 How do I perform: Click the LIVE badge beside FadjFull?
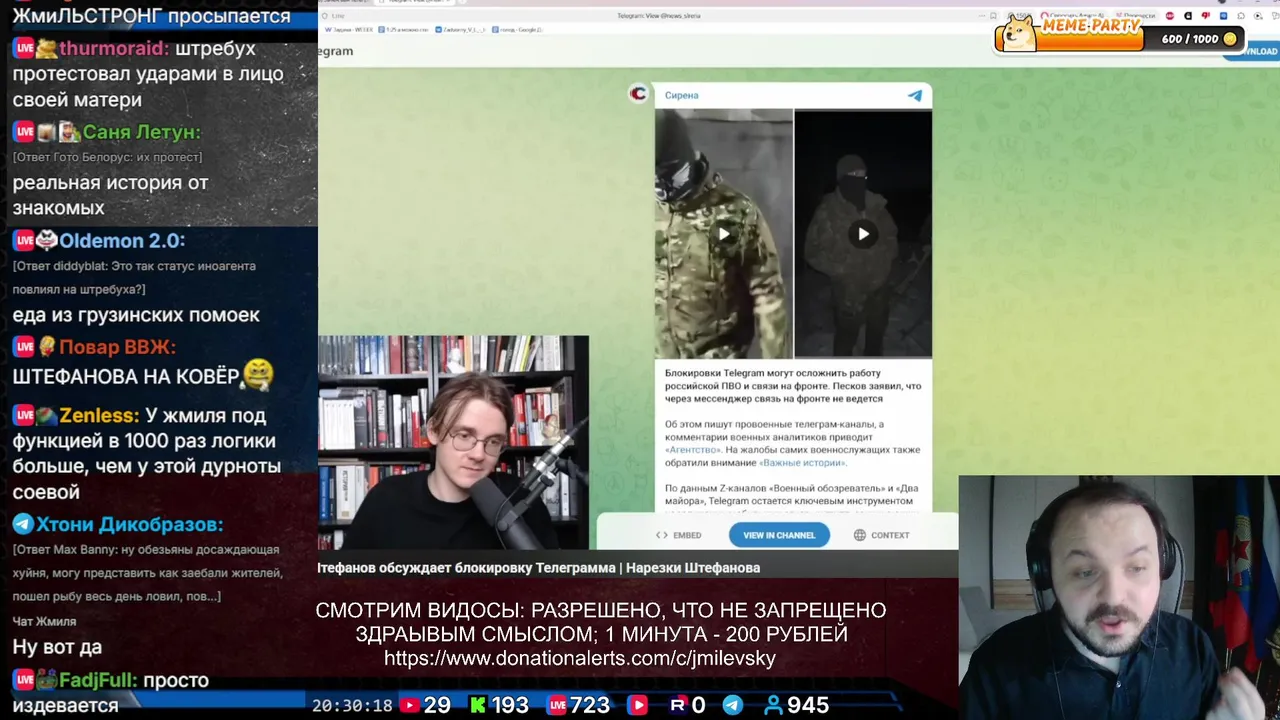[24, 680]
